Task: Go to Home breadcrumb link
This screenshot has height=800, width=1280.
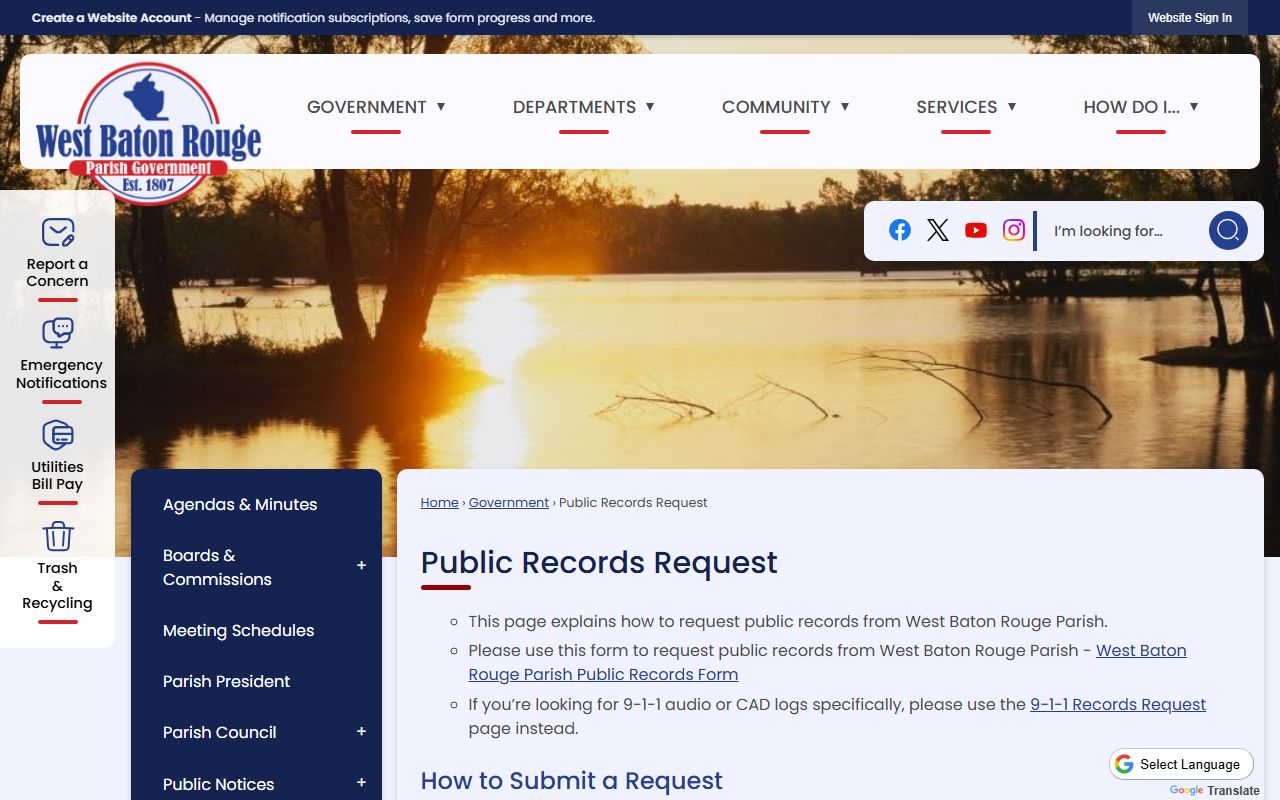Action: [x=439, y=503]
